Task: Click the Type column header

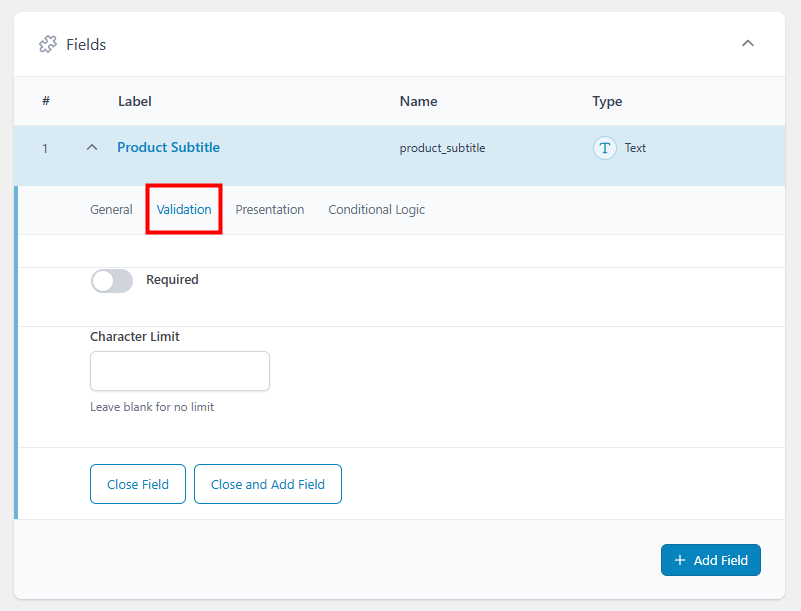Action: coord(608,101)
